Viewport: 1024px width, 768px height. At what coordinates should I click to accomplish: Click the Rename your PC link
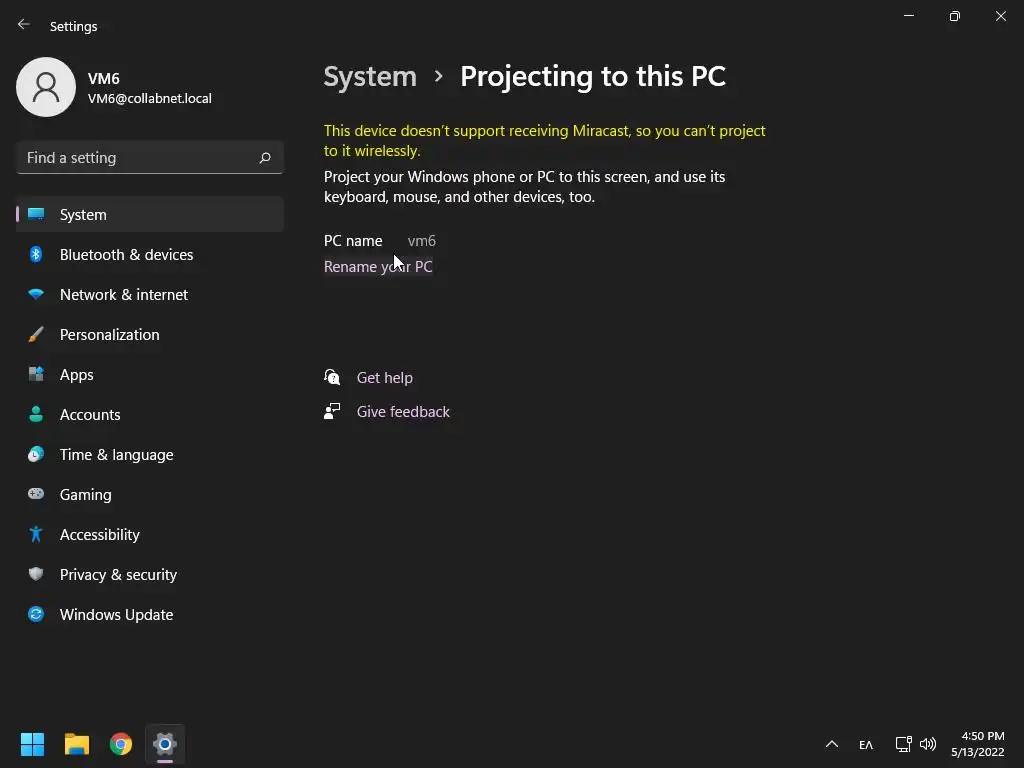pos(378,267)
